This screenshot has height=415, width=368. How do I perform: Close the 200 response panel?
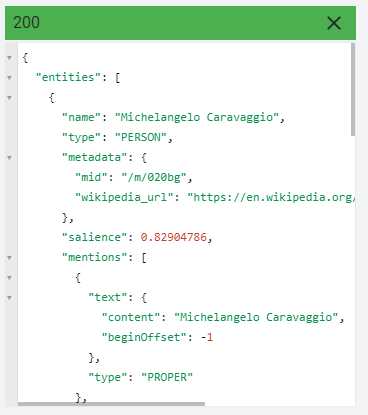[x=334, y=23]
